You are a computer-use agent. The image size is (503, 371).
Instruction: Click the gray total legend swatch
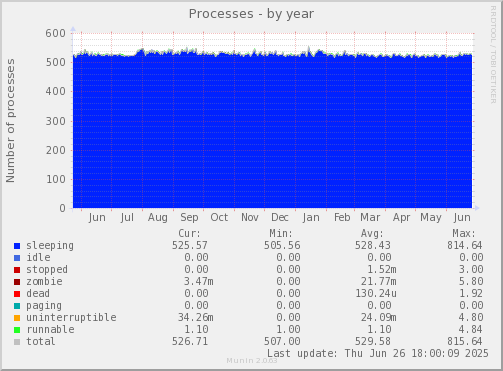coord(17,342)
